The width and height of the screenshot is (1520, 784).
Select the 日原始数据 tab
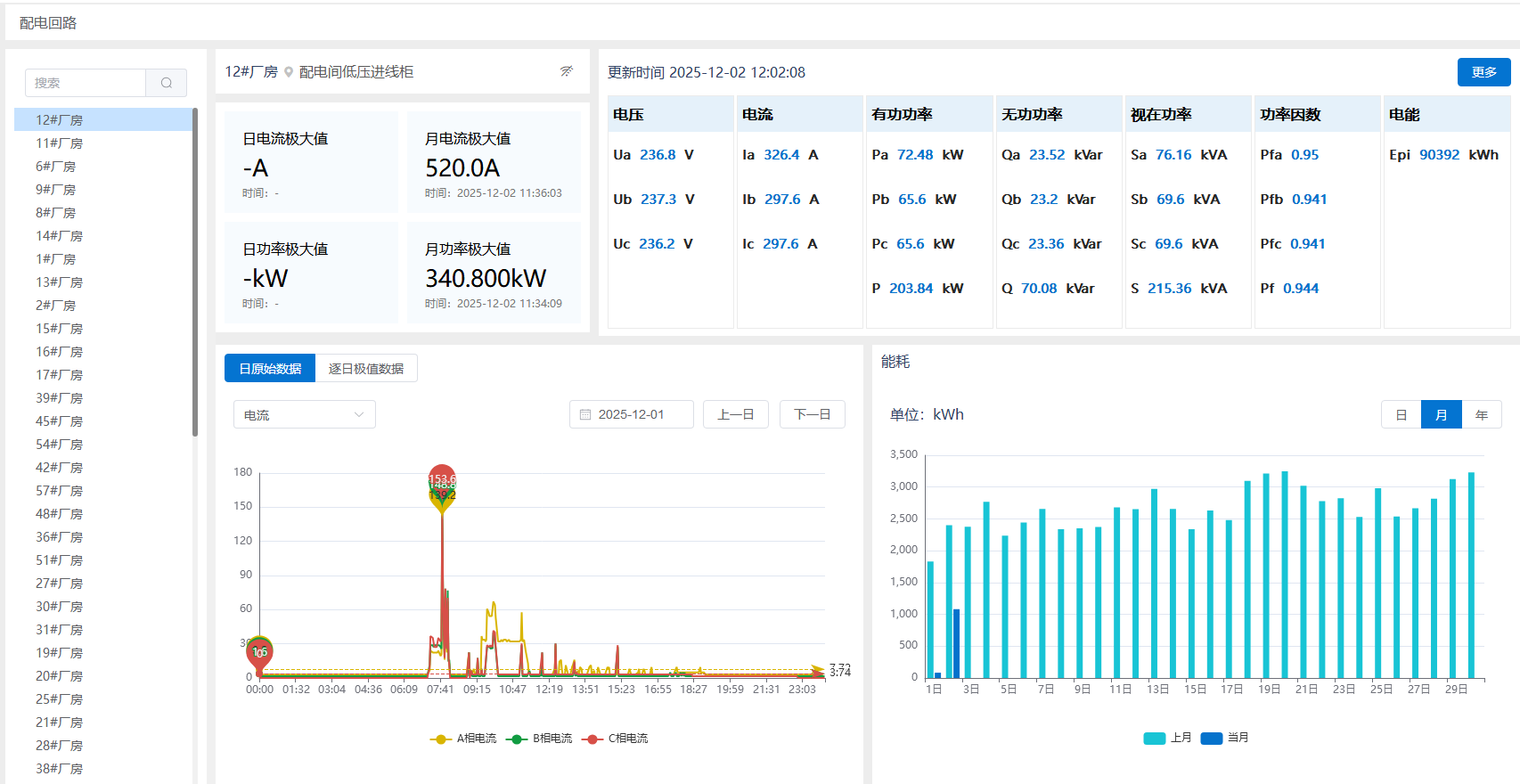tap(270, 369)
